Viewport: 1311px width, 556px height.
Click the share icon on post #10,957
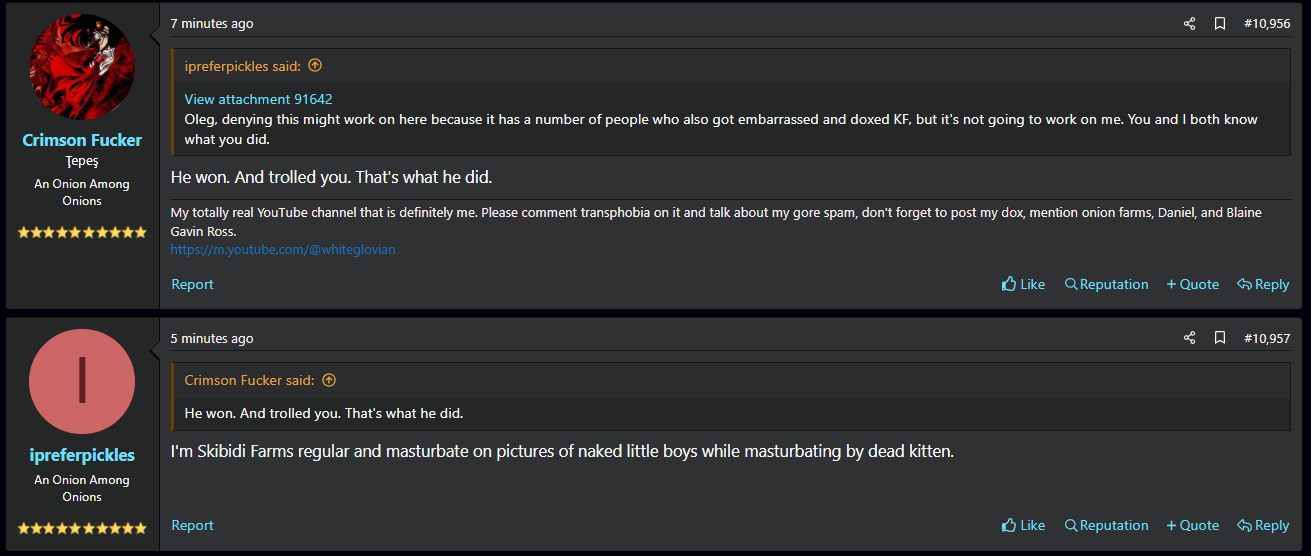[x=1189, y=338]
